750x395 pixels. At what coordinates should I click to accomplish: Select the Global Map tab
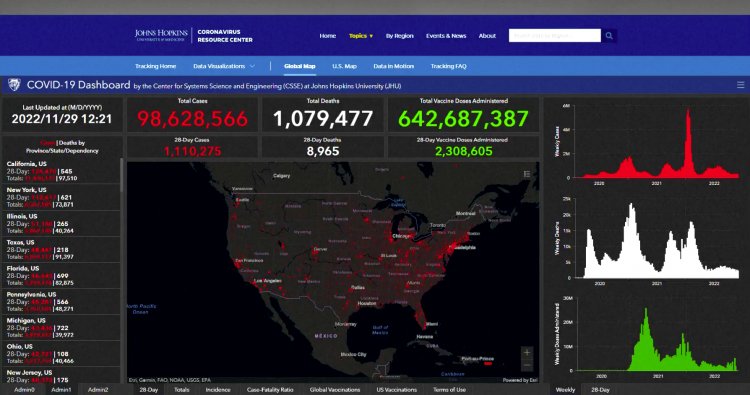point(299,66)
